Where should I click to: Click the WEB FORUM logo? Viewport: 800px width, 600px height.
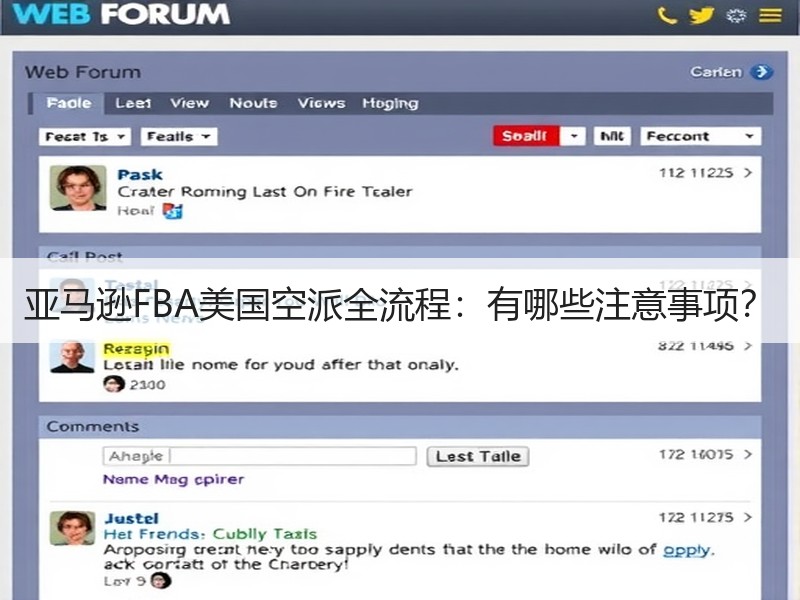click(121, 13)
